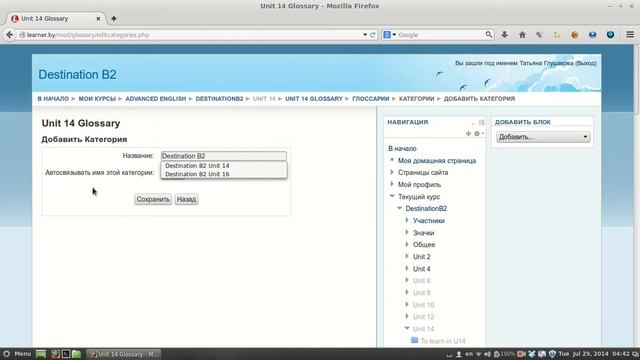Screen dimensions: 640x360
Task: Select the Unit 14 Glossary browser tab
Action: tap(56, 18)
